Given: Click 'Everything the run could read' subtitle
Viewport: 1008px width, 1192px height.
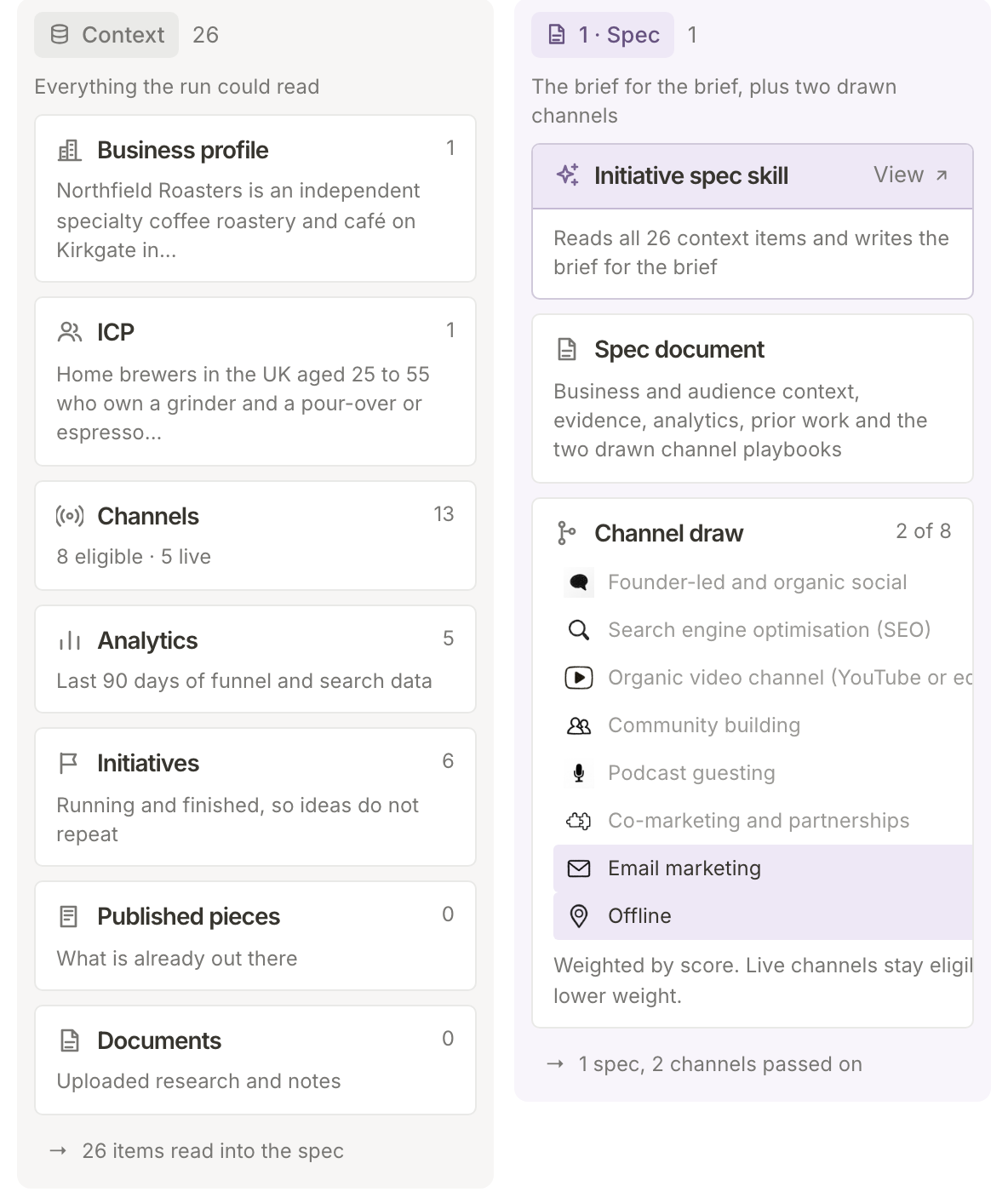Looking at the screenshot, I should click(177, 87).
